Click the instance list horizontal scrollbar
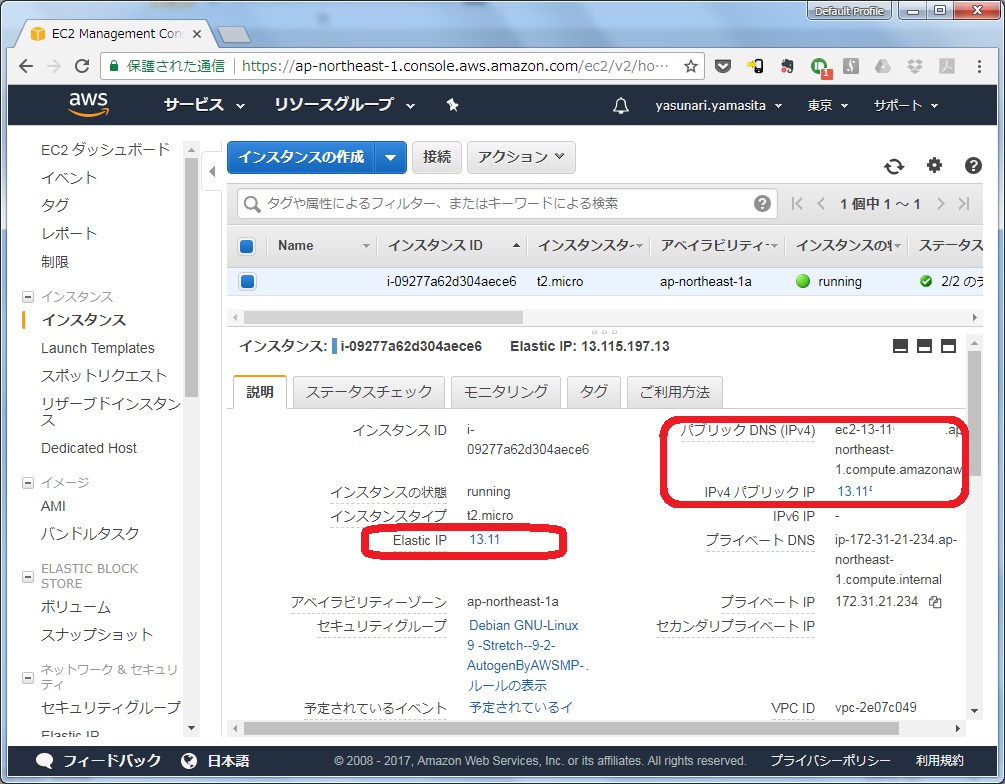This screenshot has width=1005, height=784. point(383,317)
